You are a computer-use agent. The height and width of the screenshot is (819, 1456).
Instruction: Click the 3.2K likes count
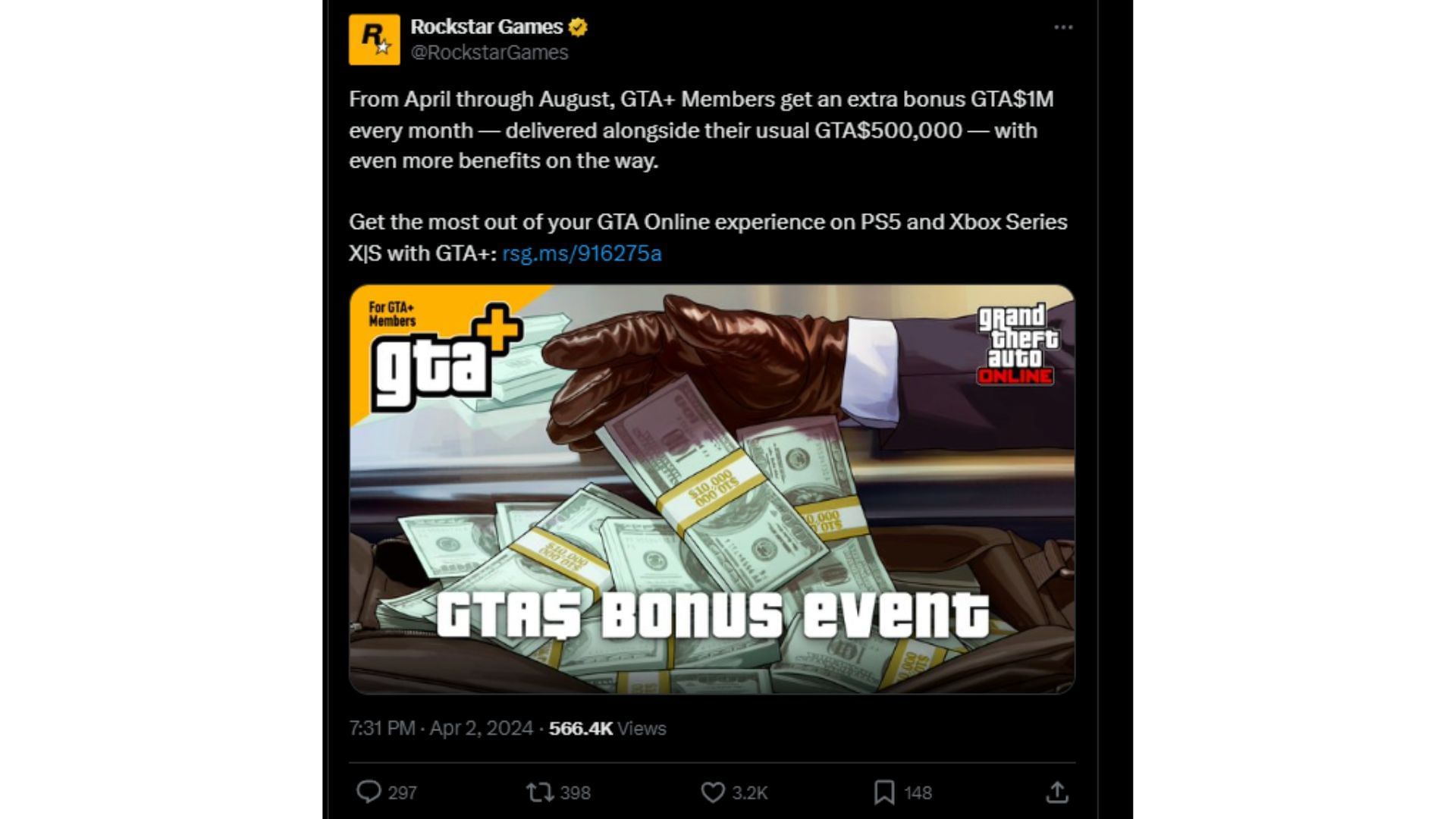point(750,792)
